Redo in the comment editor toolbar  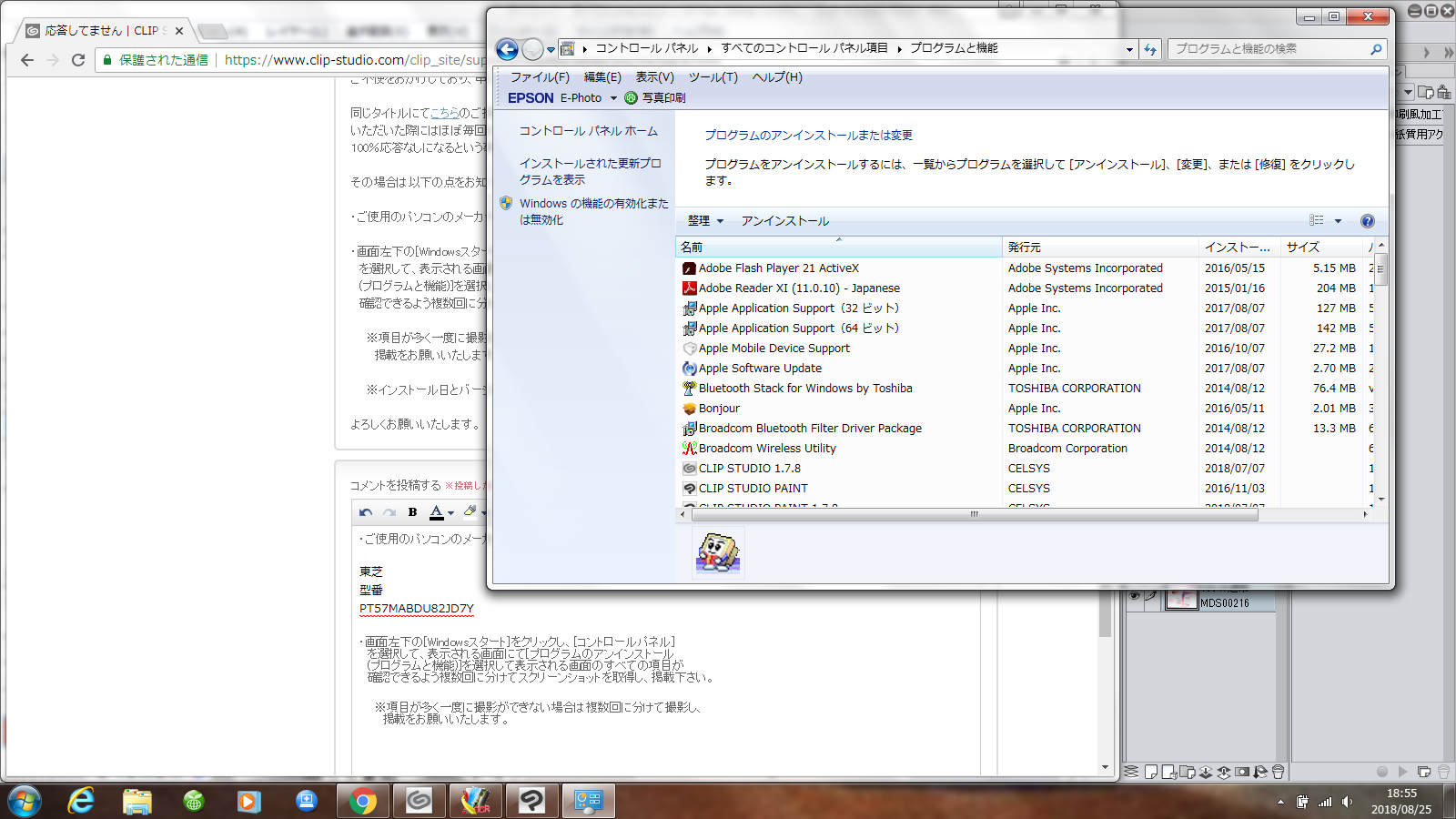(389, 512)
